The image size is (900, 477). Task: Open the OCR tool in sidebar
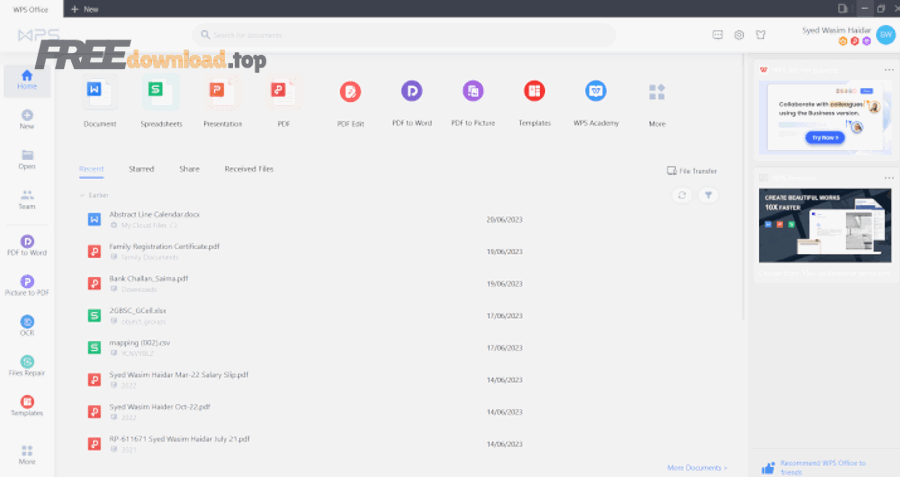27,325
